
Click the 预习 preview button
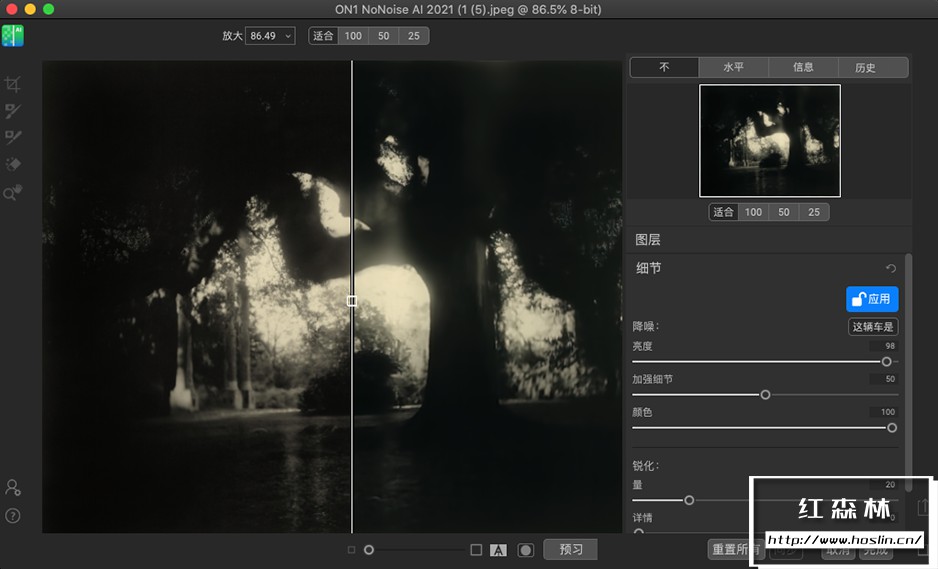pos(570,549)
